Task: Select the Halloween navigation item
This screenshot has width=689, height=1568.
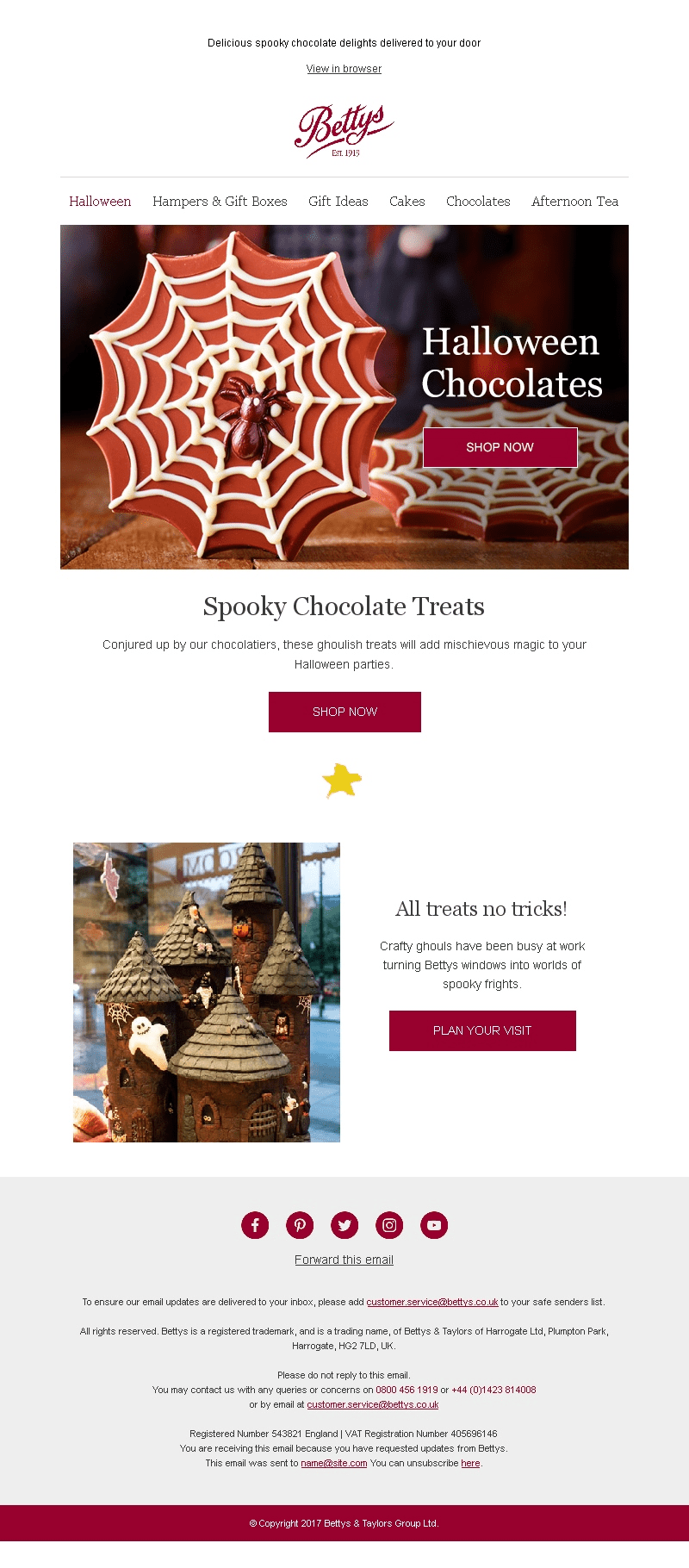Action: tap(100, 202)
